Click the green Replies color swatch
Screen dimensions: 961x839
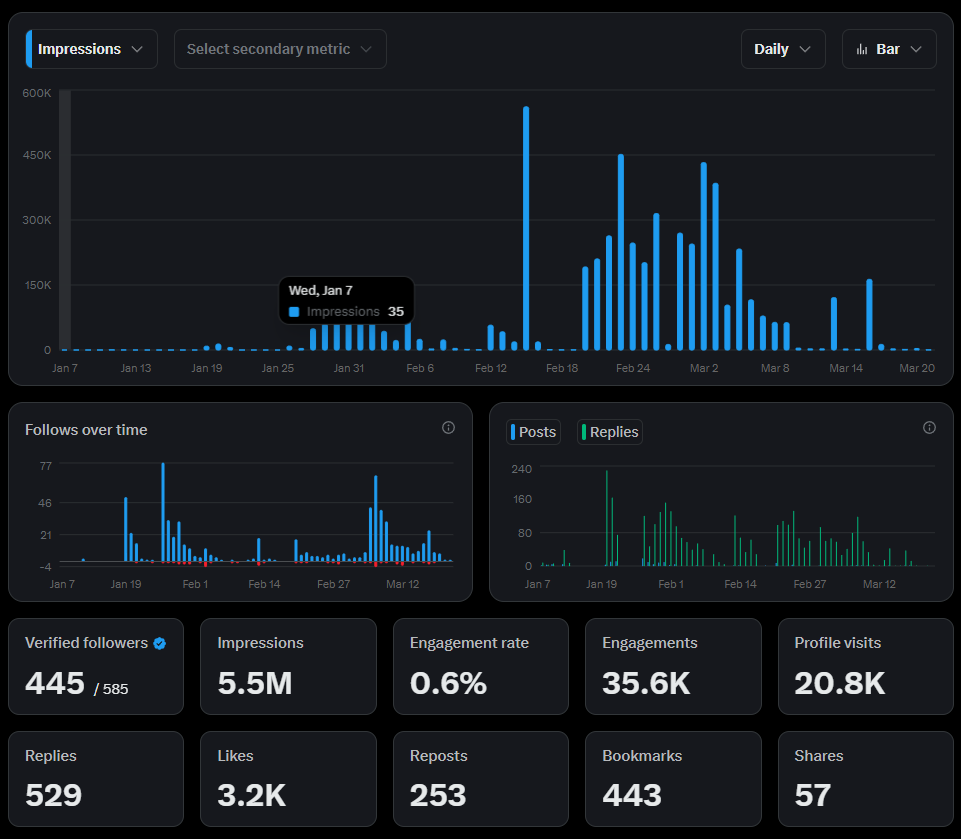[x=584, y=432]
